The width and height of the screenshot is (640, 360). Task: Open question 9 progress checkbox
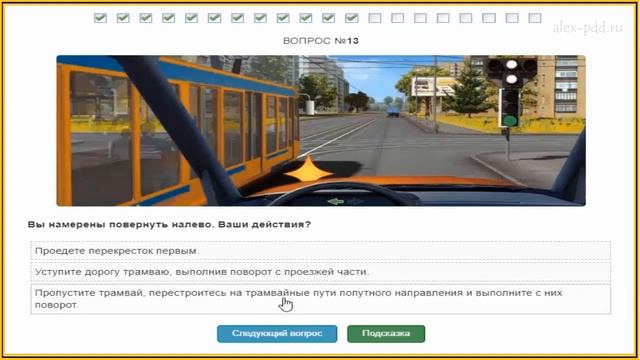coord(283,18)
